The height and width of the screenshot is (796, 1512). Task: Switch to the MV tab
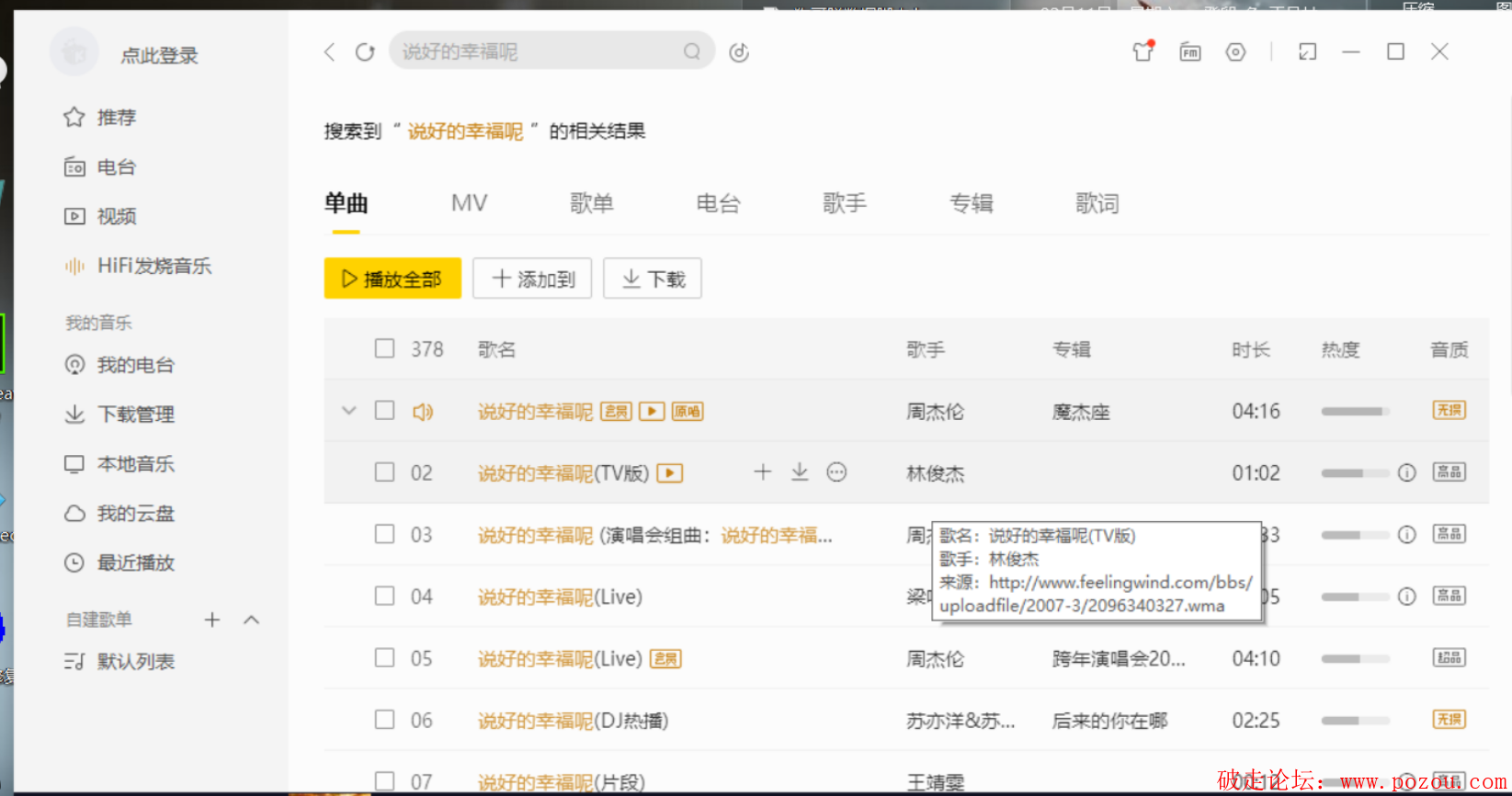point(469,203)
